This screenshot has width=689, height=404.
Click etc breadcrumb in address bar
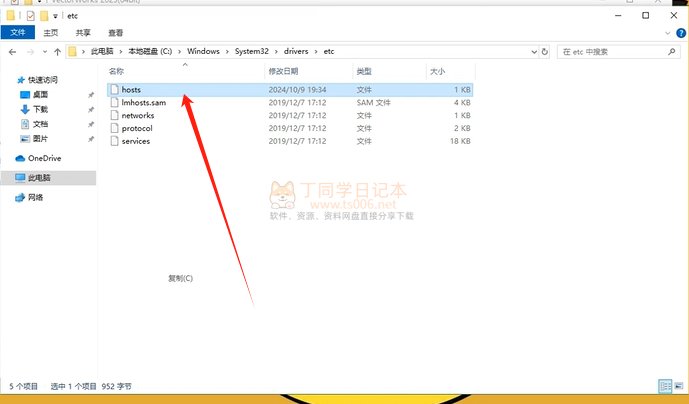329,51
